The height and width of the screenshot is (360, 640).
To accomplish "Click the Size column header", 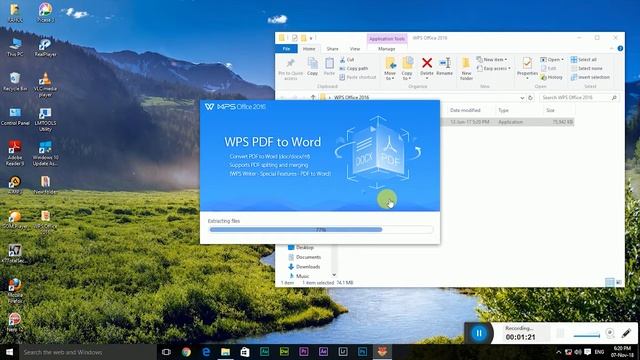I will (x=550, y=110).
